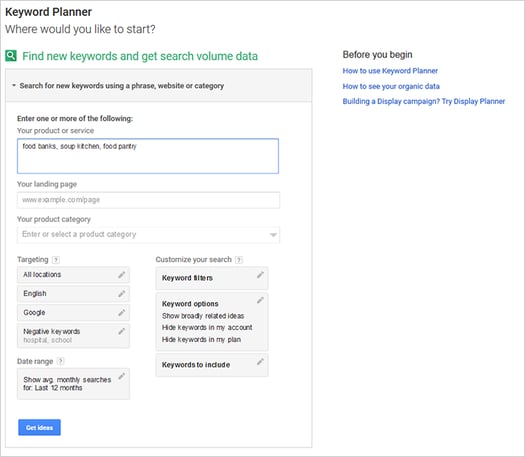Open How to see your organic data link
This screenshot has width=525, height=457.
(x=391, y=86)
